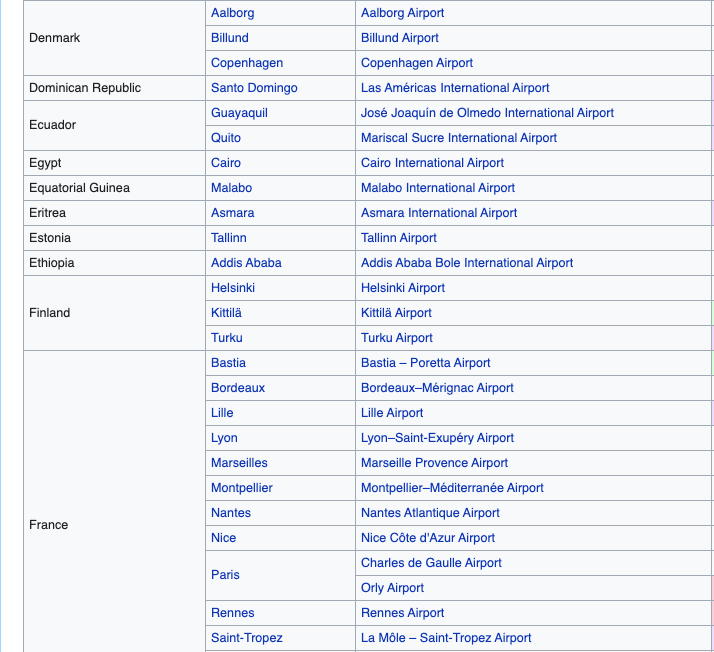Follow the Cairo International Airport link
The width and height of the screenshot is (714, 652).
432,163
